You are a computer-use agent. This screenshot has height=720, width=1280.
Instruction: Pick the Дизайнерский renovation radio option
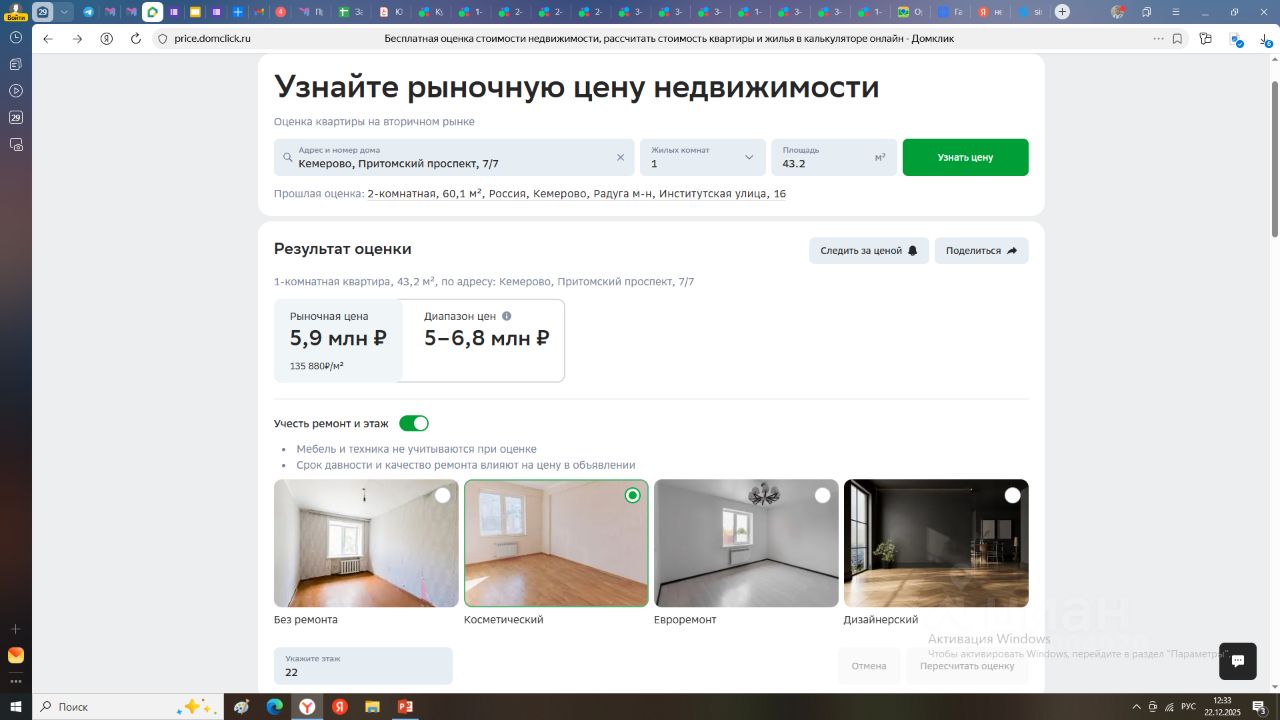tap(1012, 495)
